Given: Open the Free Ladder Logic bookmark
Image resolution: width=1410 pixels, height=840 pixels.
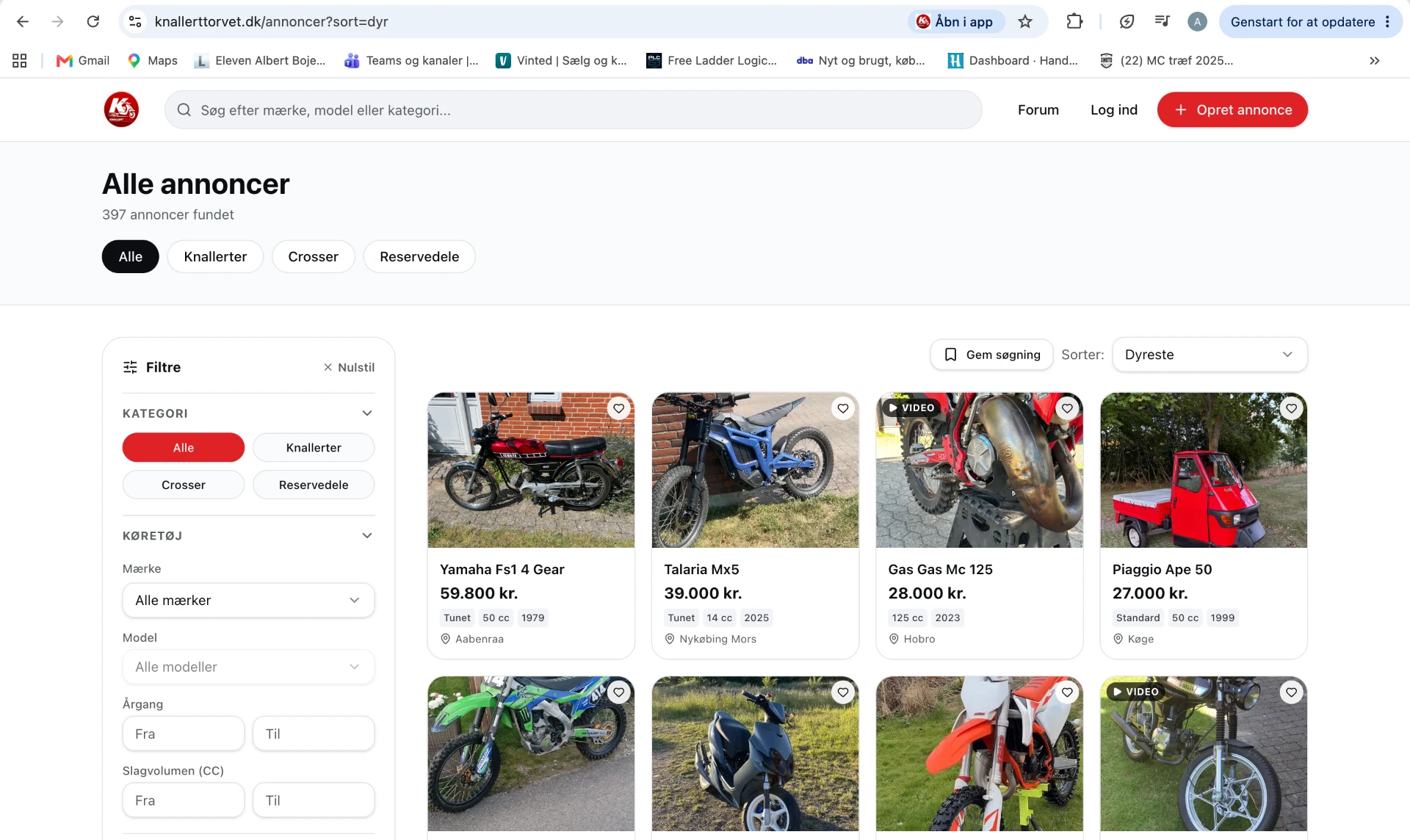Looking at the screenshot, I should coord(712,61).
